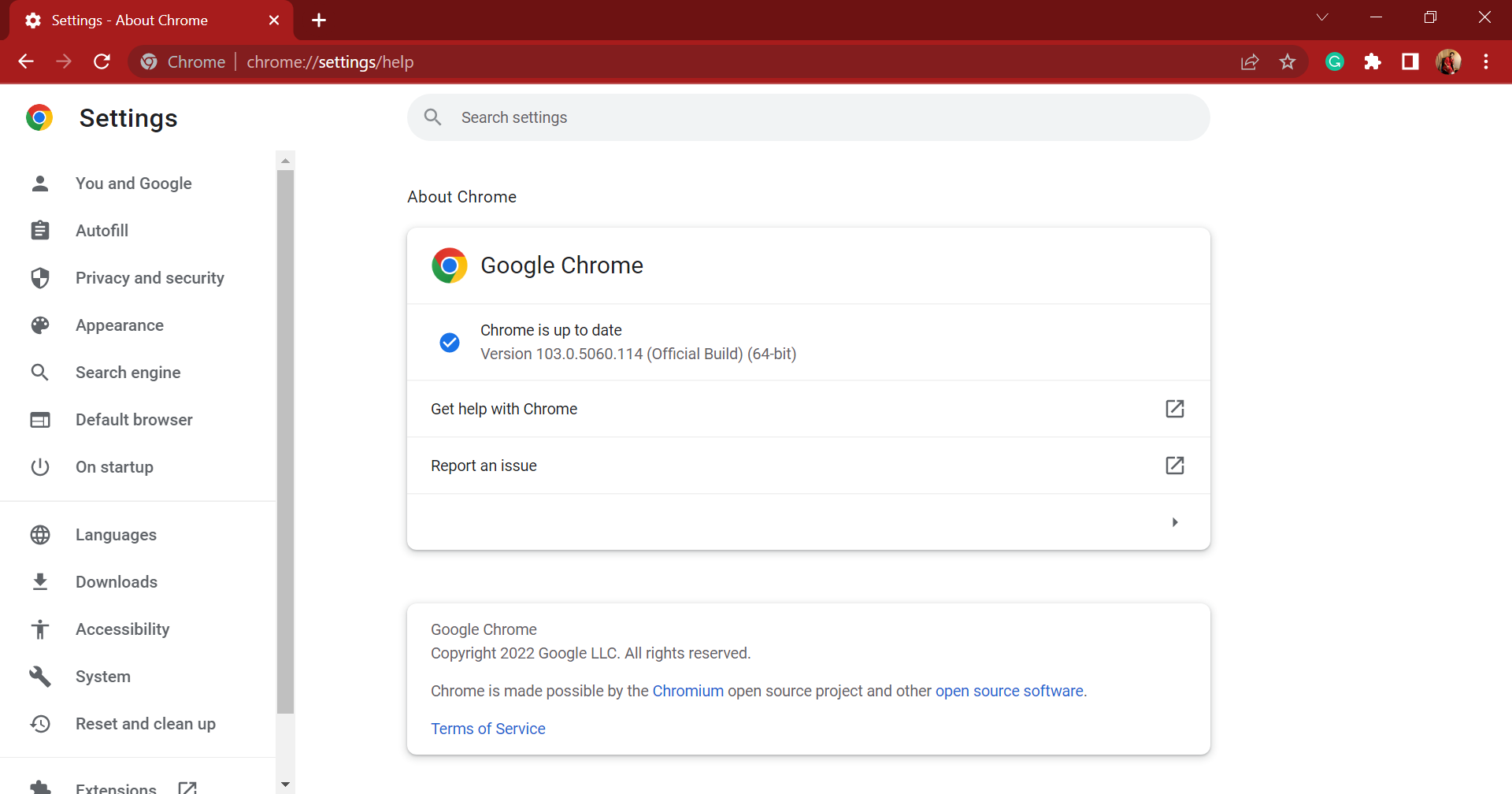Click the browser window icon beside Default browser
1512x794 pixels.
click(40, 420)
